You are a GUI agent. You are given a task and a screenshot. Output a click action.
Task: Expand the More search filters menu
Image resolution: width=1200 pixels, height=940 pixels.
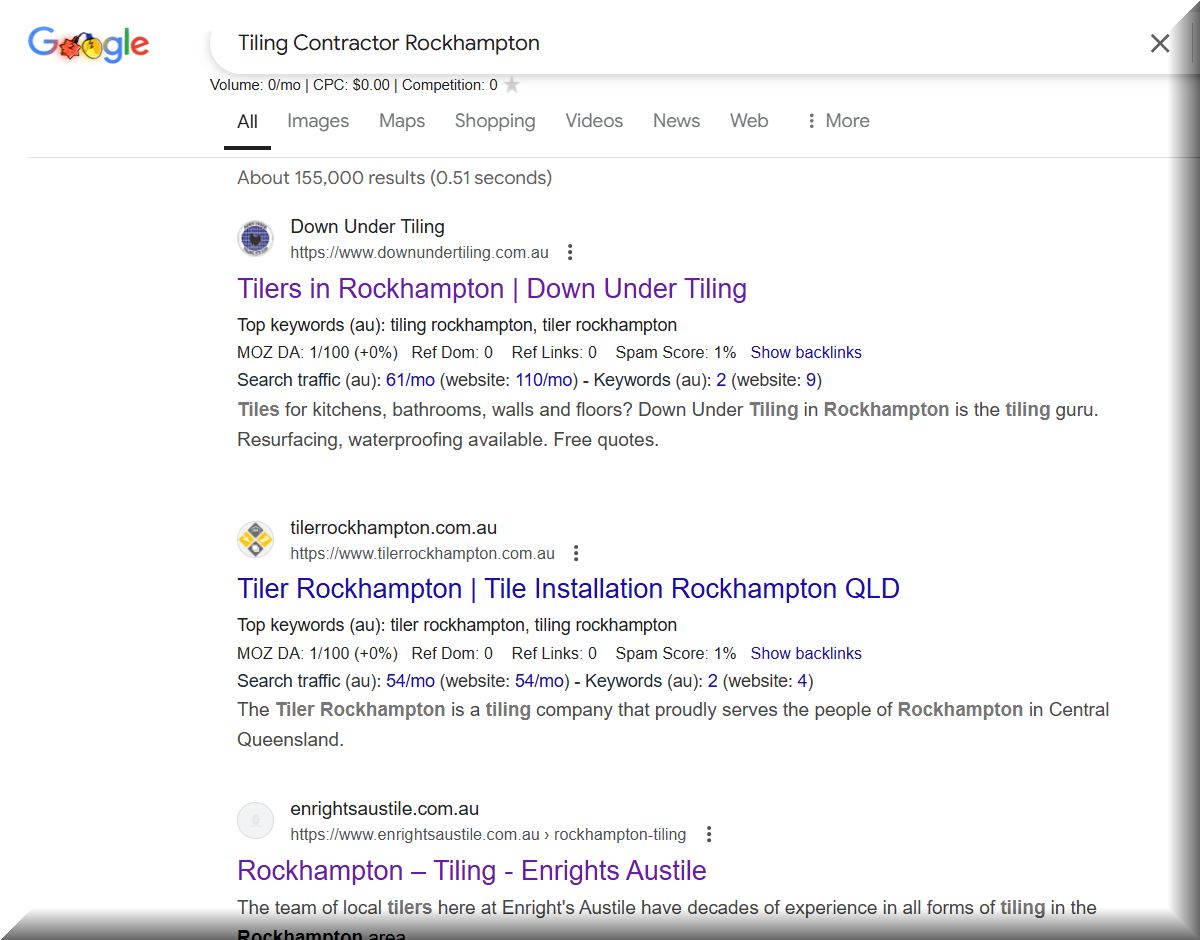(837, 121)
